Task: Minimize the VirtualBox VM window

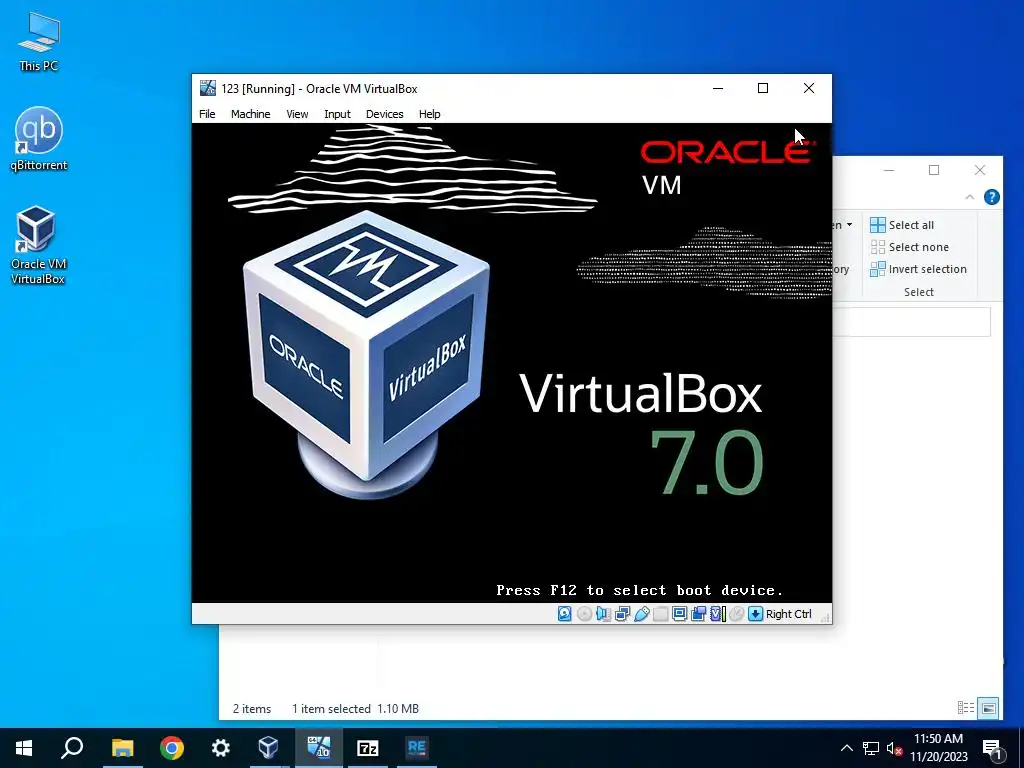Action: coord(718,88)
